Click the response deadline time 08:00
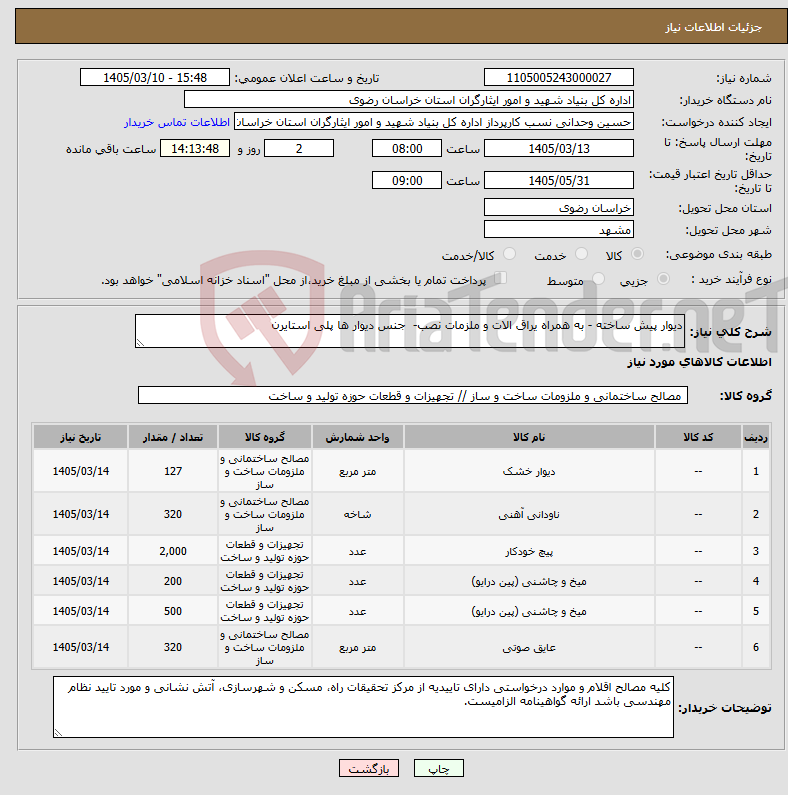 tap(407, 149)
